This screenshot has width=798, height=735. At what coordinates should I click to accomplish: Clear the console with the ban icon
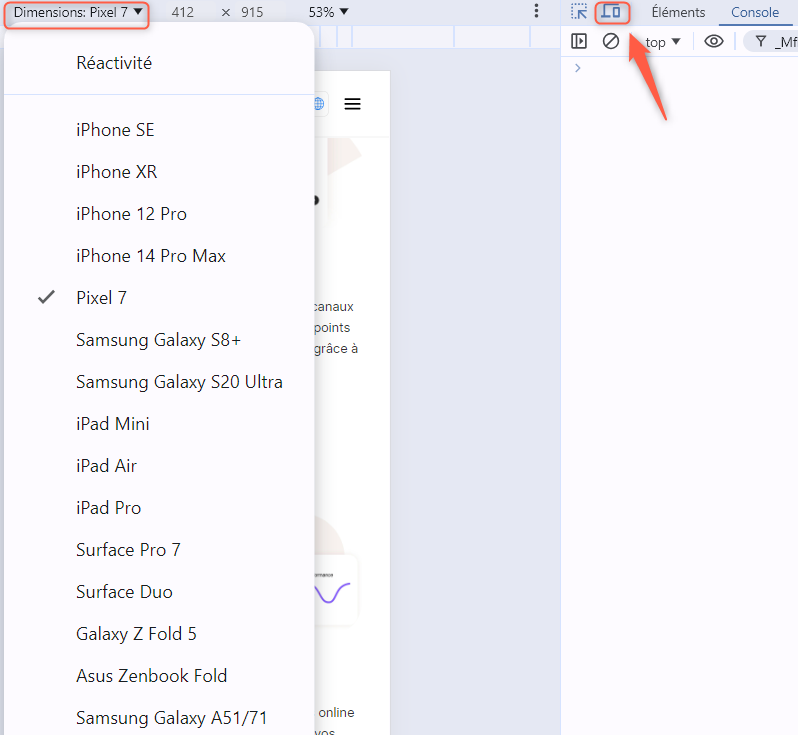pyautogui.click(x=611, y=41)
